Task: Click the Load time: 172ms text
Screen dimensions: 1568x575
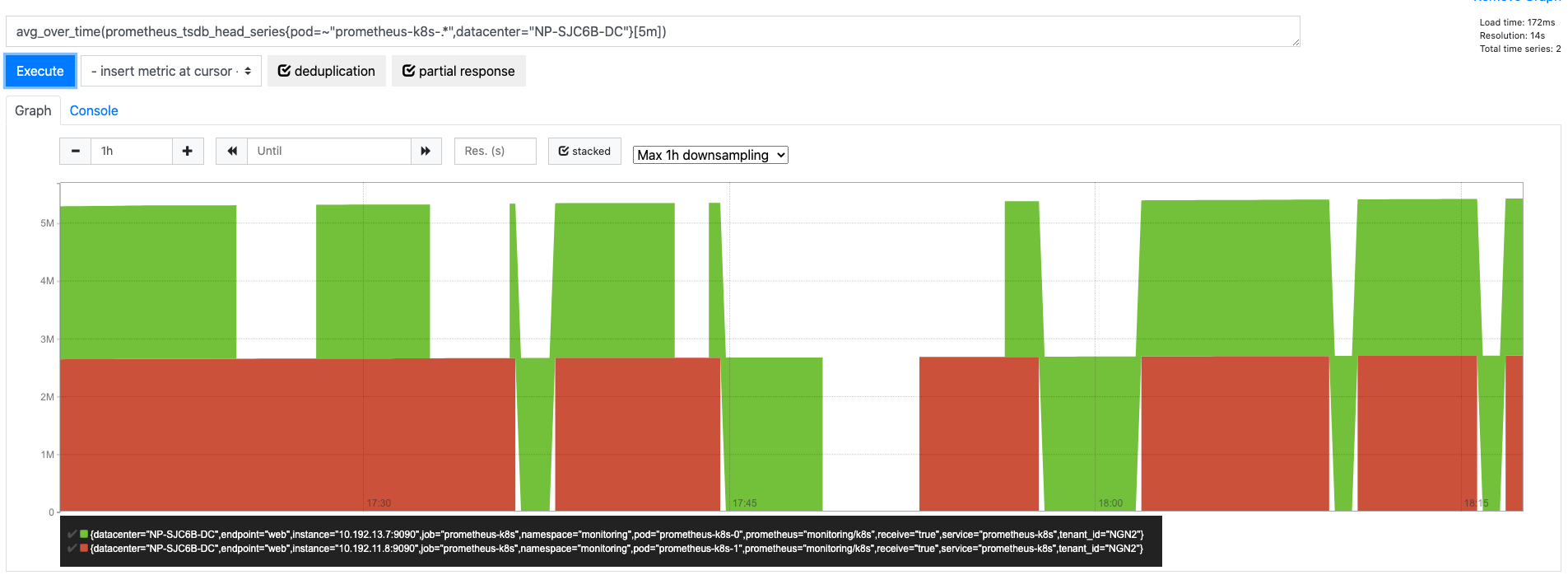Action: tap(1517, 22)
